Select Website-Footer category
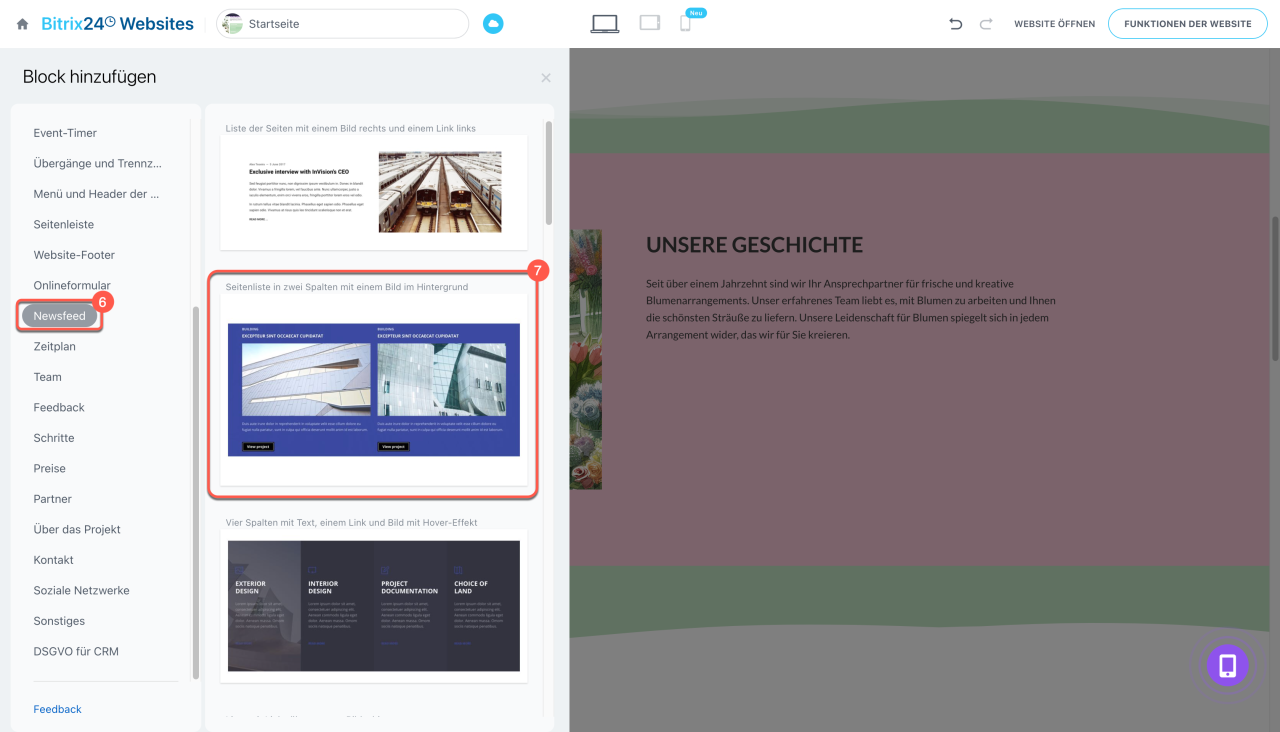This screenshot has width=1280, height=732. point(74,255)
